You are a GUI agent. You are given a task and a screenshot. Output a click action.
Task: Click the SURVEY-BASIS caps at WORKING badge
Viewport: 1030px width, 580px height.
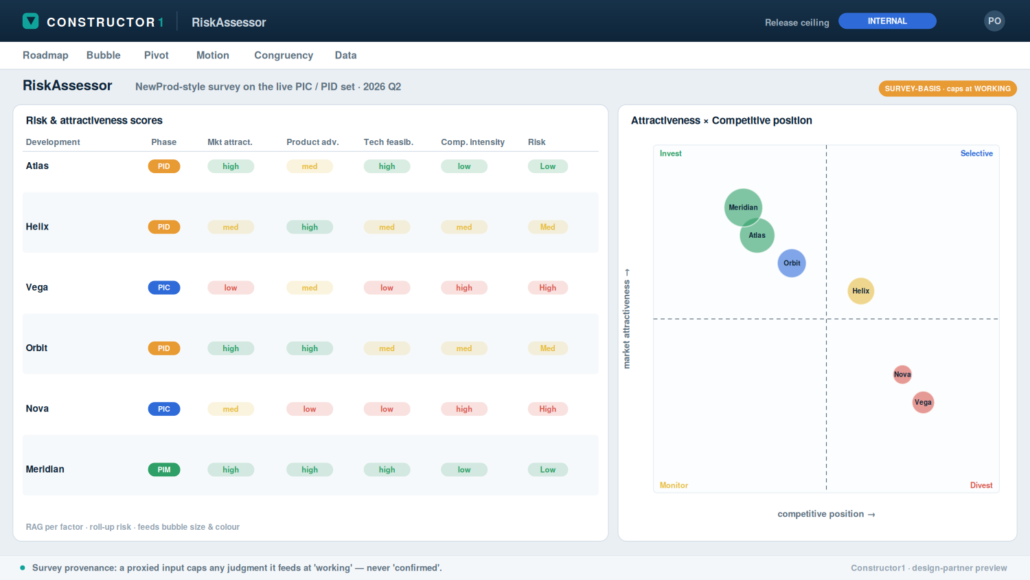(x=947, y=89)
